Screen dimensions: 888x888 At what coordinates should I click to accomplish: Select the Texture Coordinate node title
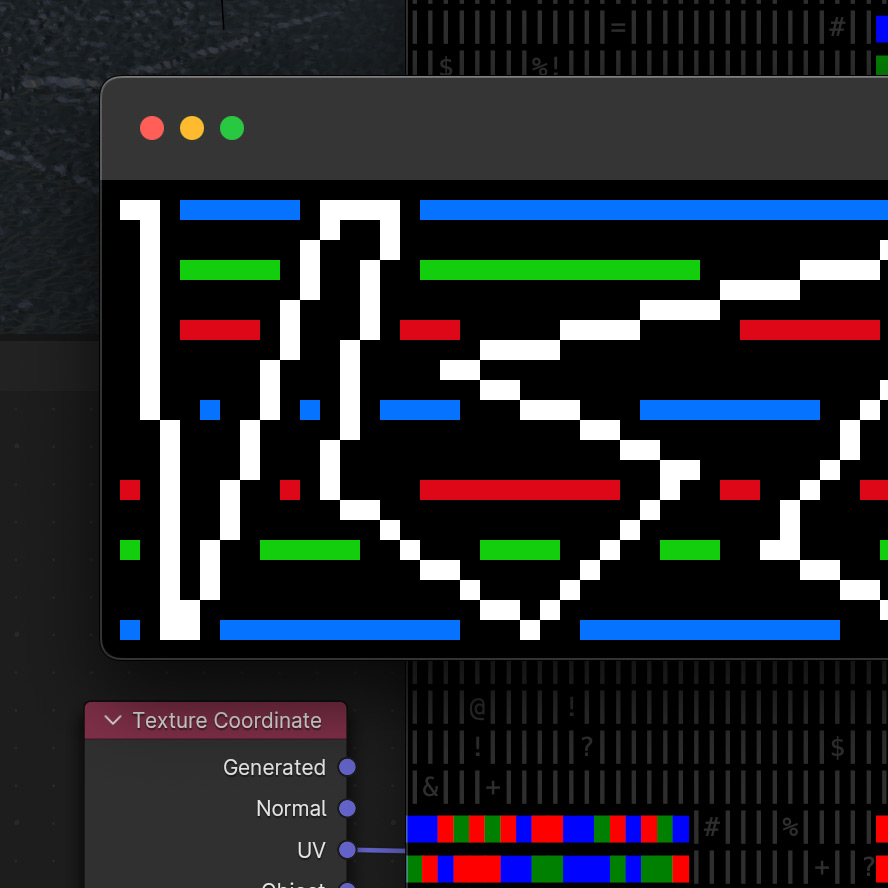(x=227, y=720)
